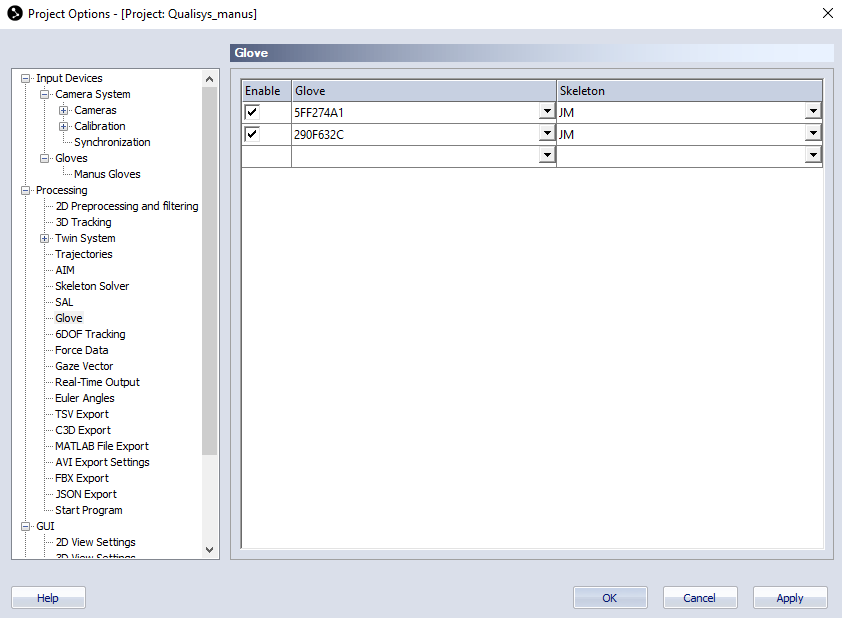Collapse the Input Devices section
842x618 pixels.
coord(26,78)
